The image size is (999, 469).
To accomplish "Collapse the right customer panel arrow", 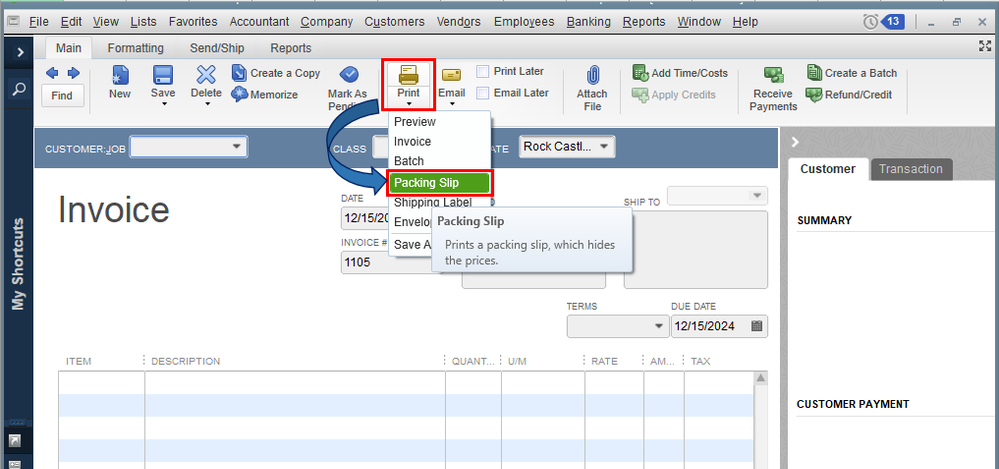I will pyautogui.click(x=795, y=141).
